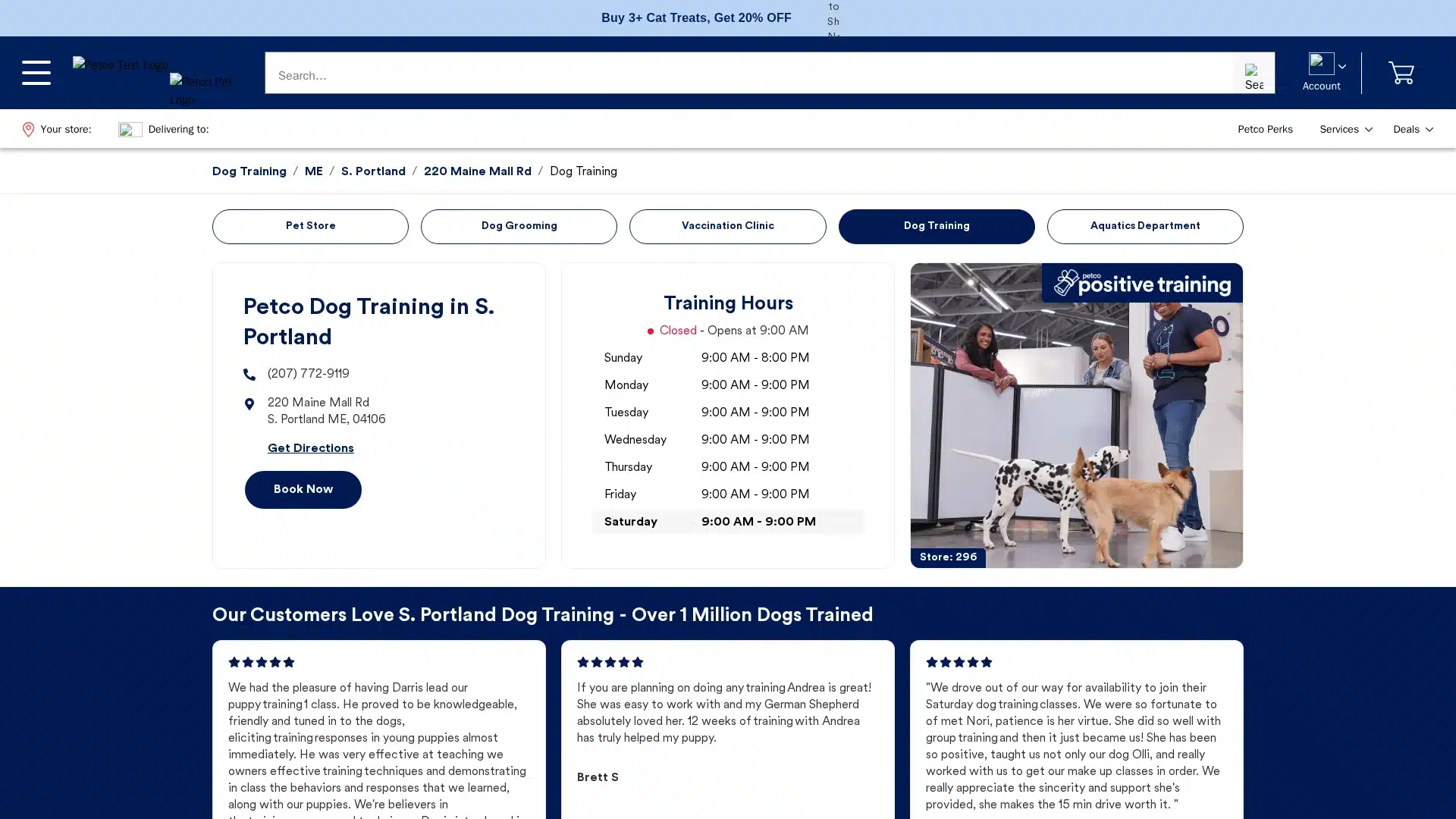Click the Cat Treats 20% OFF banner
Image resolution: width=1456 pixels, height=819 pixels.
(x=695, y=17)
